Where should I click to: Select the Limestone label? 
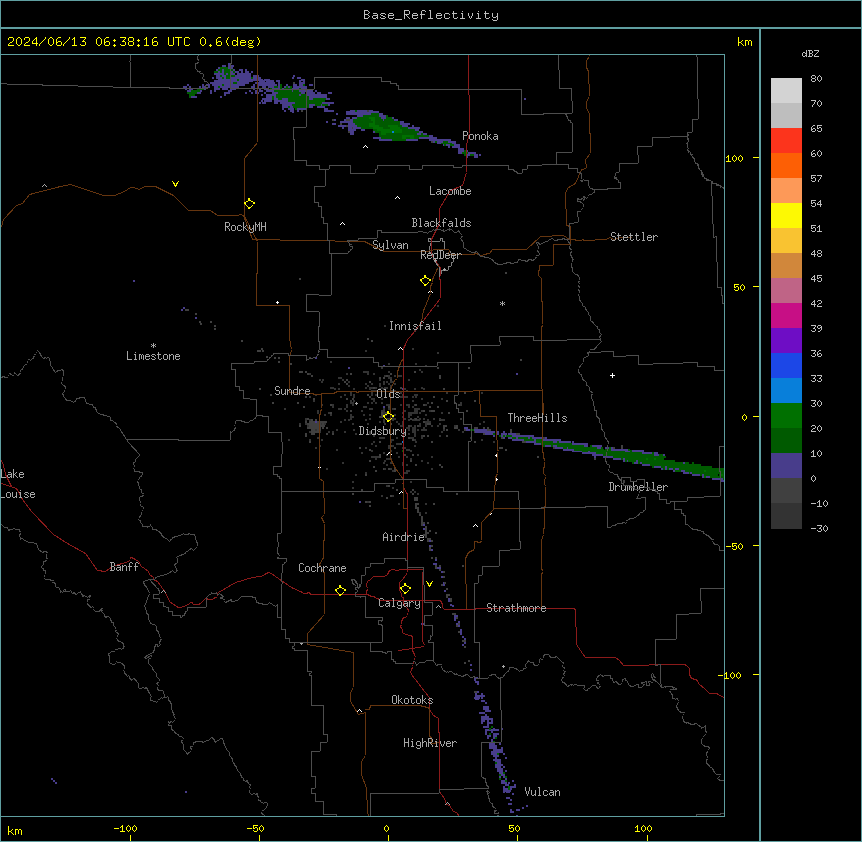click(153, 356)
